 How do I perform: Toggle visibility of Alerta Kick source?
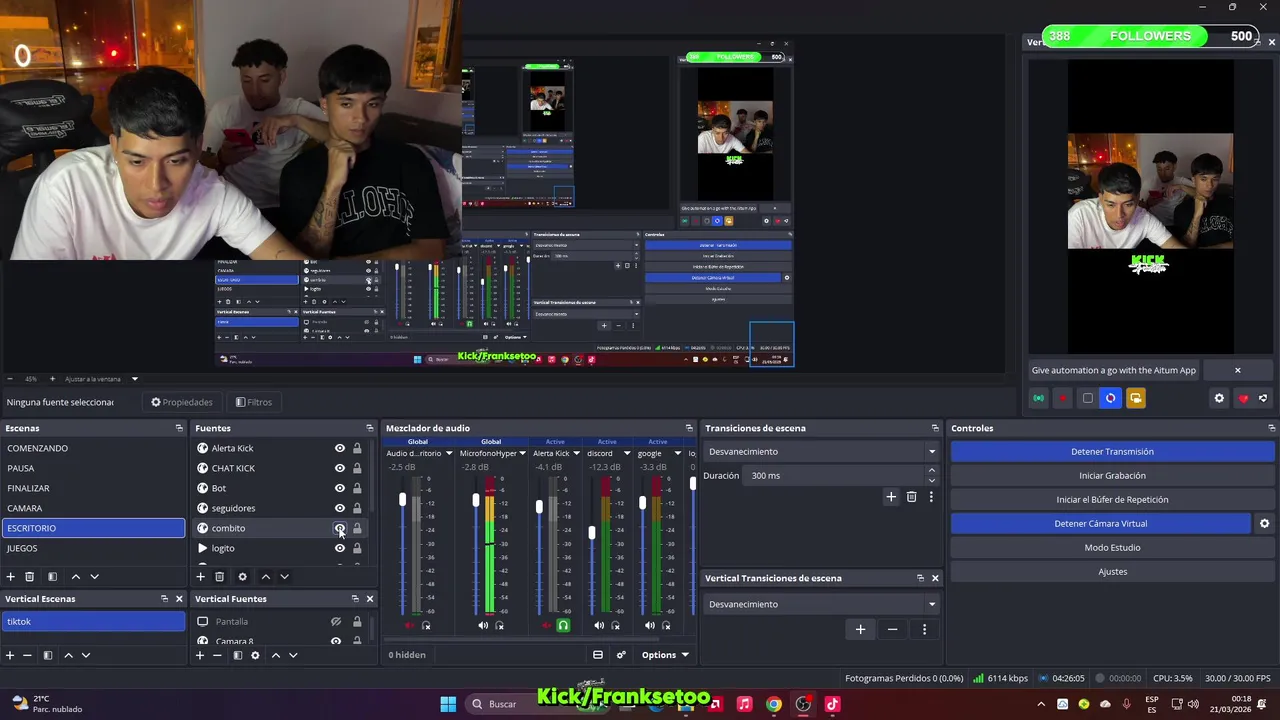340,448
